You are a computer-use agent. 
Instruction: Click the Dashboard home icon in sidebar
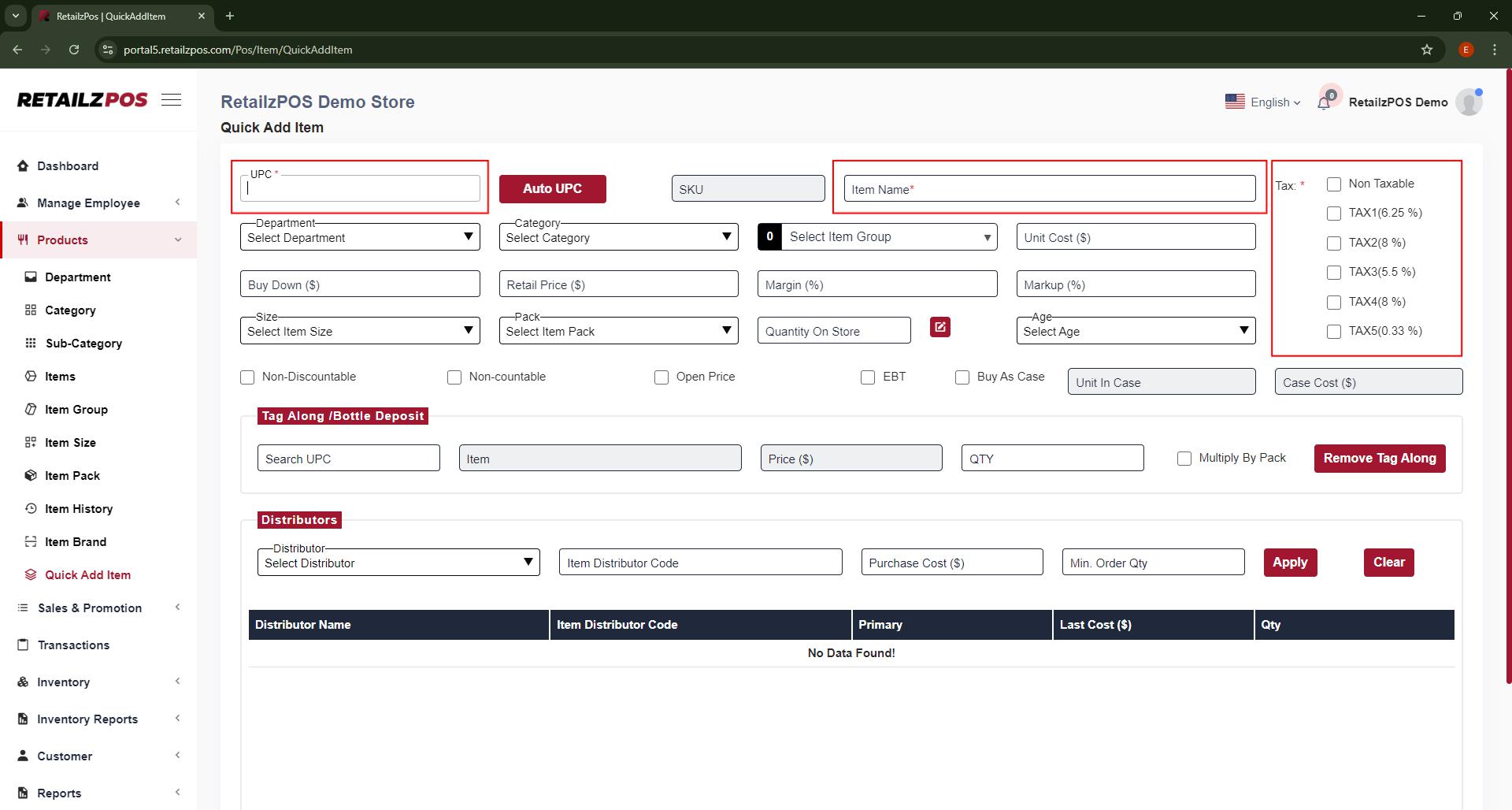point(23,166)
